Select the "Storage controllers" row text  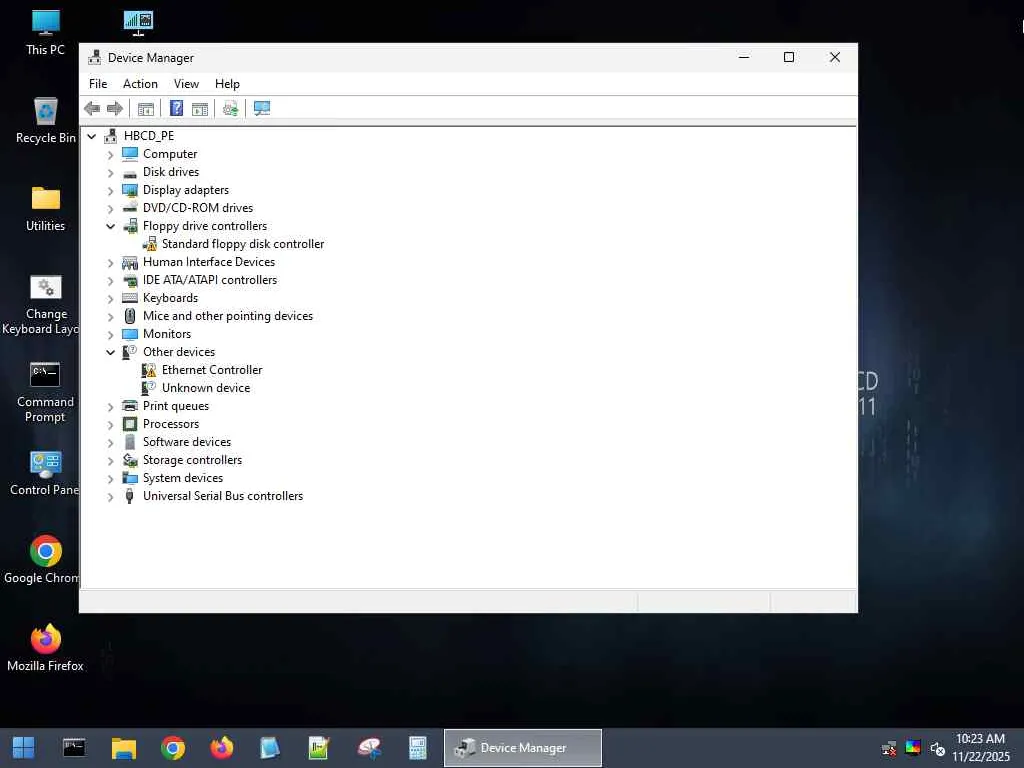[193, 460]
